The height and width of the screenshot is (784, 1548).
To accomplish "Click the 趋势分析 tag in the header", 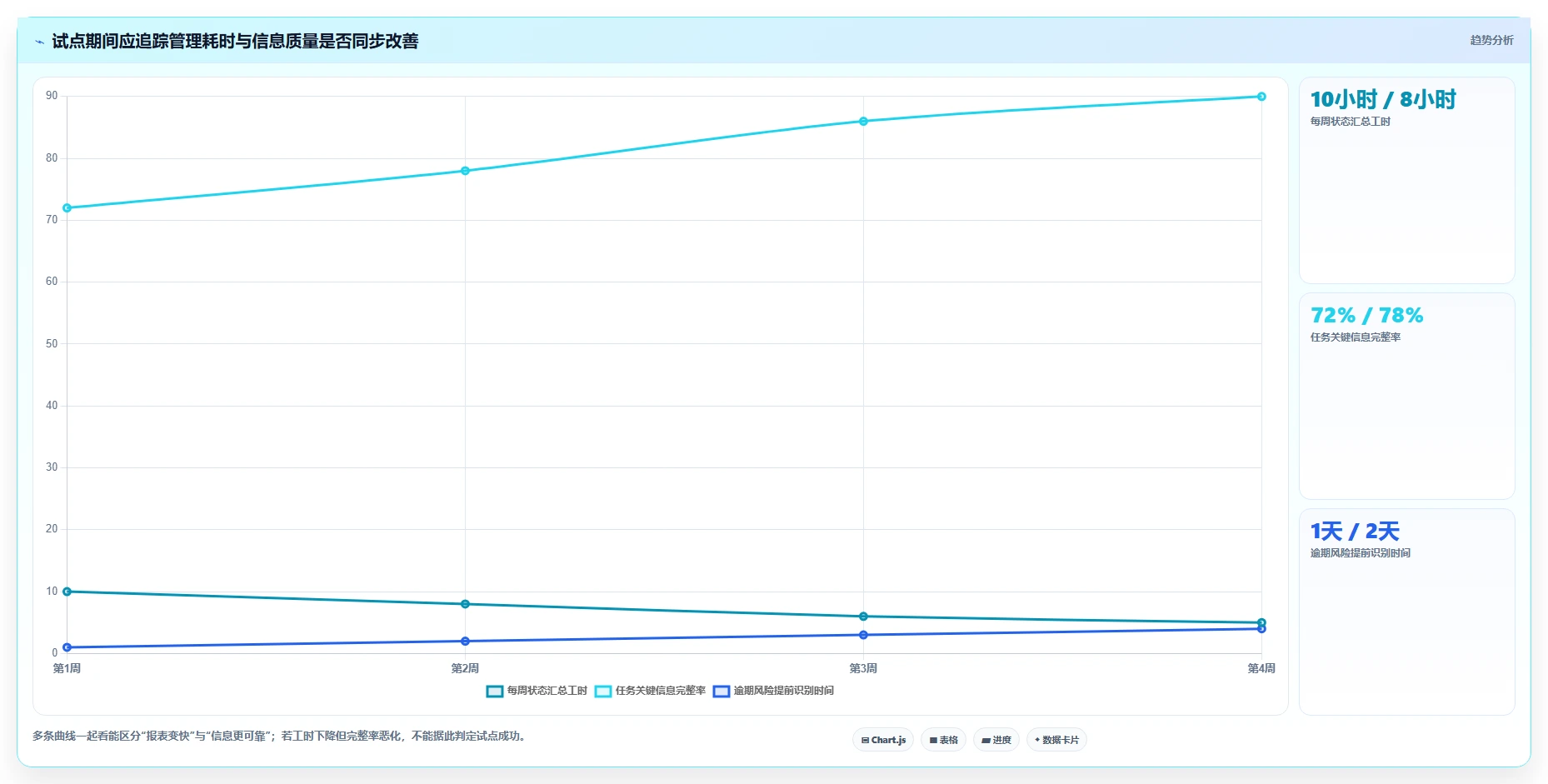I will (x=1491, y=40).
